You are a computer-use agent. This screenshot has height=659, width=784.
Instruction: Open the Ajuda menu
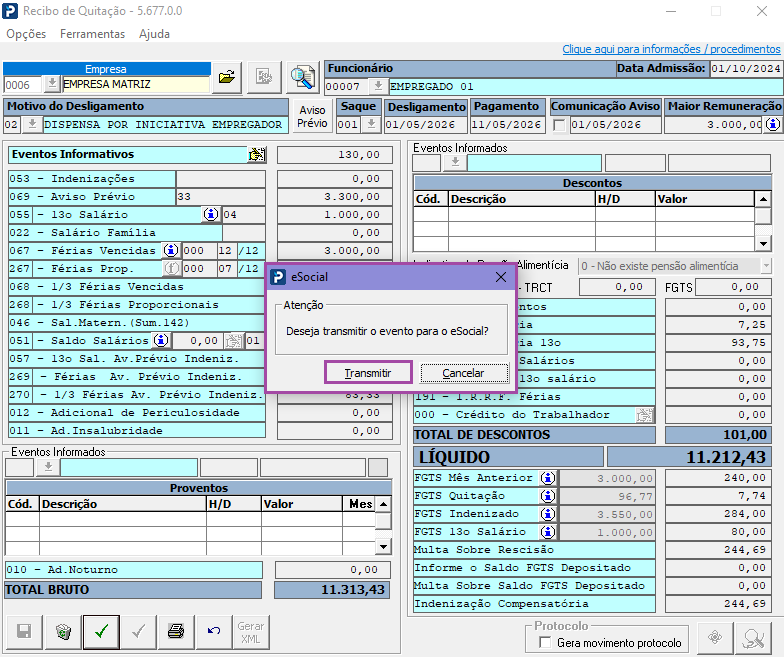(x=154, y=34)
